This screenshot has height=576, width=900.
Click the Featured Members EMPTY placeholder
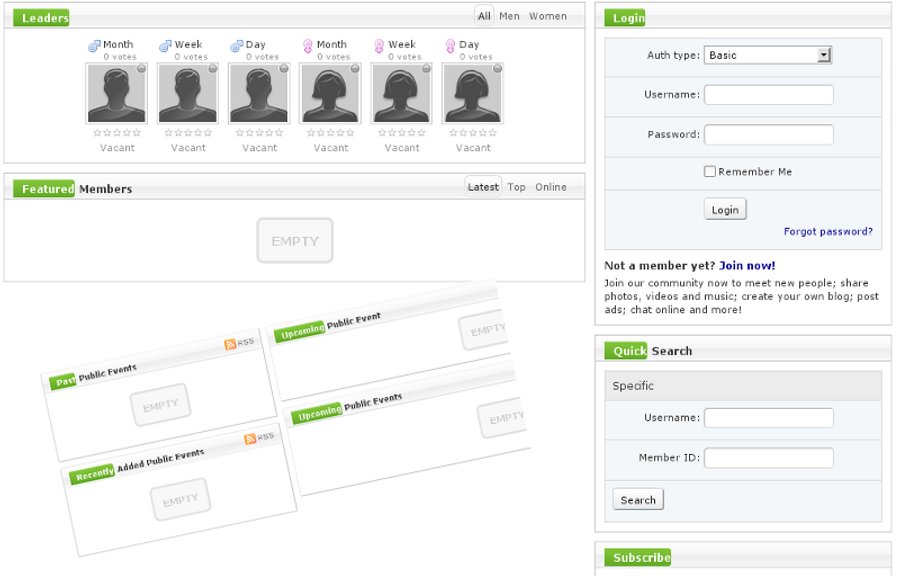294,240
